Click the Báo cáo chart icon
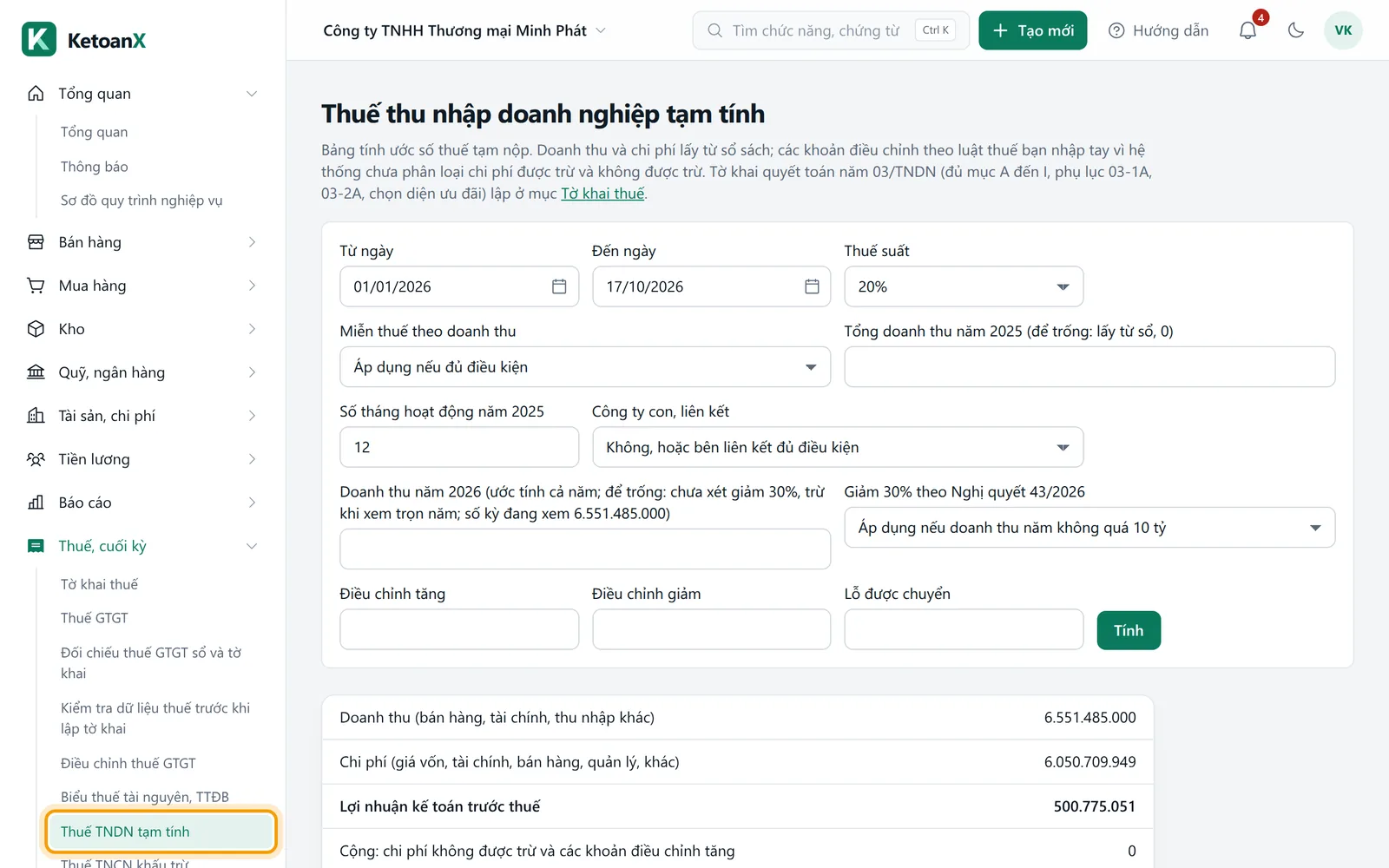This screenshot has width=1389, height=868. pyautogui.click(x=36, y=503)
